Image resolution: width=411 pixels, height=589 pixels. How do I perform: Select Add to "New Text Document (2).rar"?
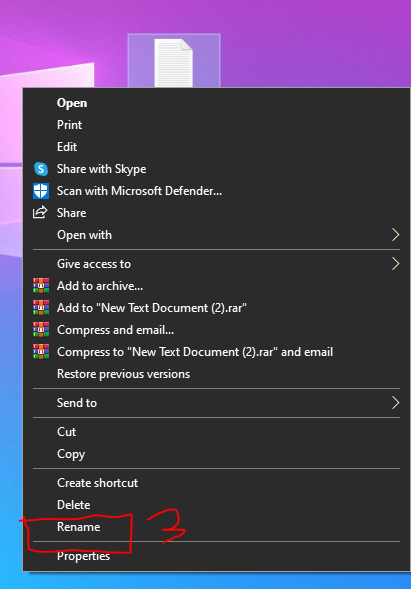(216, 308)
